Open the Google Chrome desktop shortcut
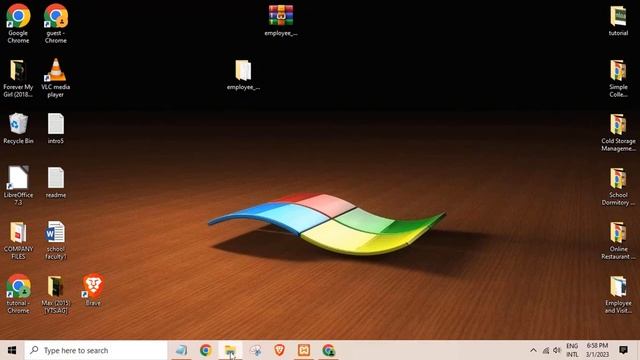Viewport: 640px width, 360px height. tap(18, 23)
